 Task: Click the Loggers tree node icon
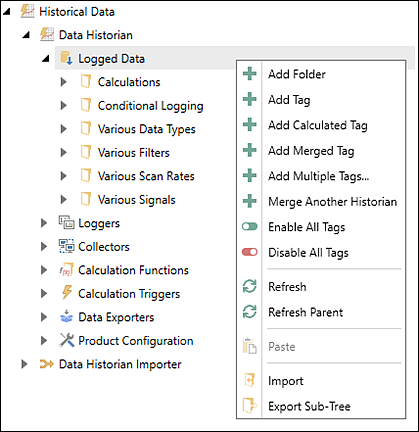(x=66, y=223)
